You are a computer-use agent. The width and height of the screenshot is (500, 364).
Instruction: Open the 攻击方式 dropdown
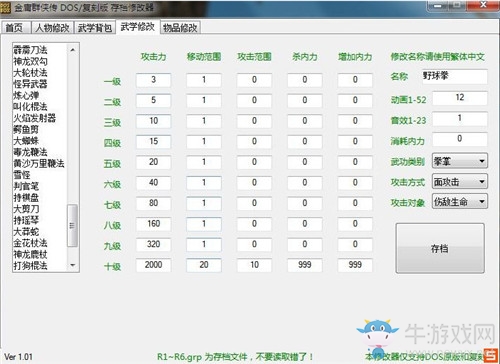coord(459,181)
